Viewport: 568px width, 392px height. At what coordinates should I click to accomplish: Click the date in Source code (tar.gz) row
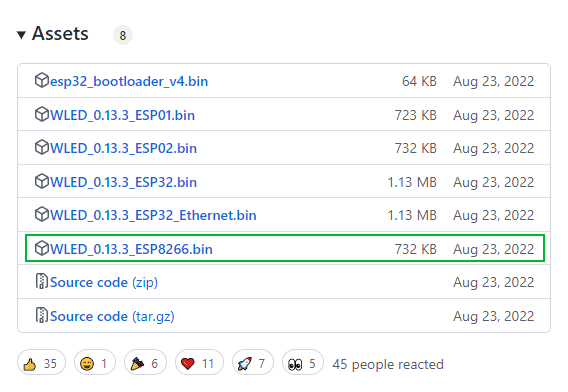pos(494,316)
